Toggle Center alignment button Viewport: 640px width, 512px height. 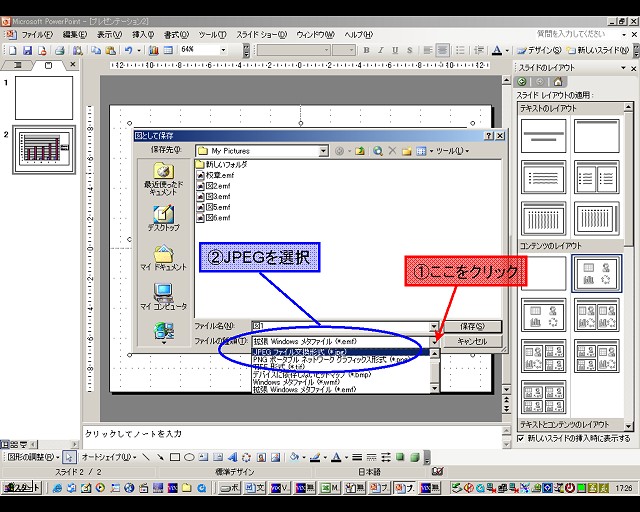pos(442,50)
